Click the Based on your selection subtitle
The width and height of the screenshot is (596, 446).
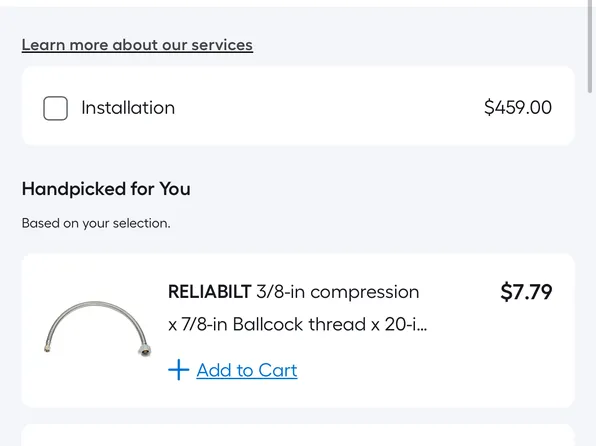coord(96,223)
